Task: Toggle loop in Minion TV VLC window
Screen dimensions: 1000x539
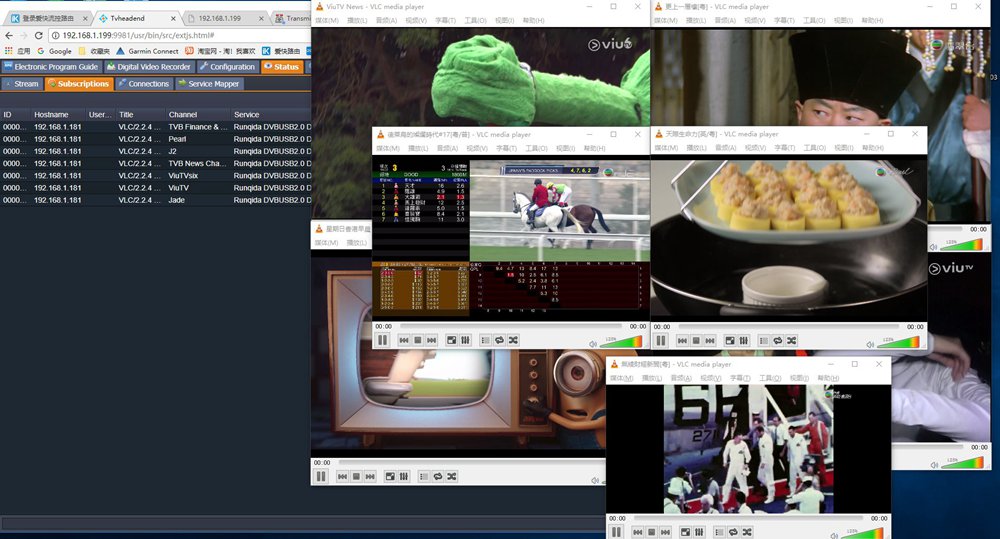Action: point(438,476)
